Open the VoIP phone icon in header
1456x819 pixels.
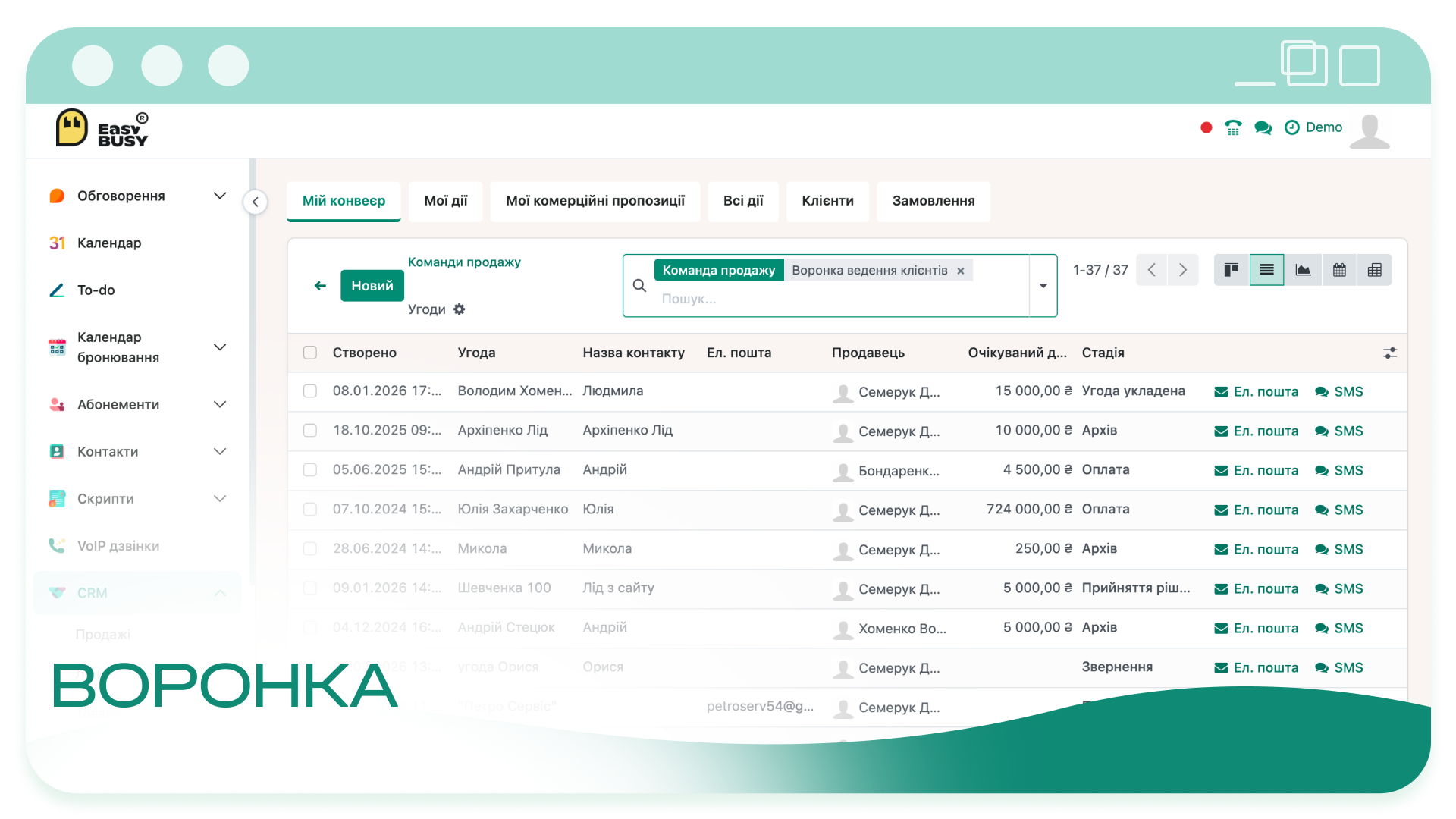[x=1233, y=127]
